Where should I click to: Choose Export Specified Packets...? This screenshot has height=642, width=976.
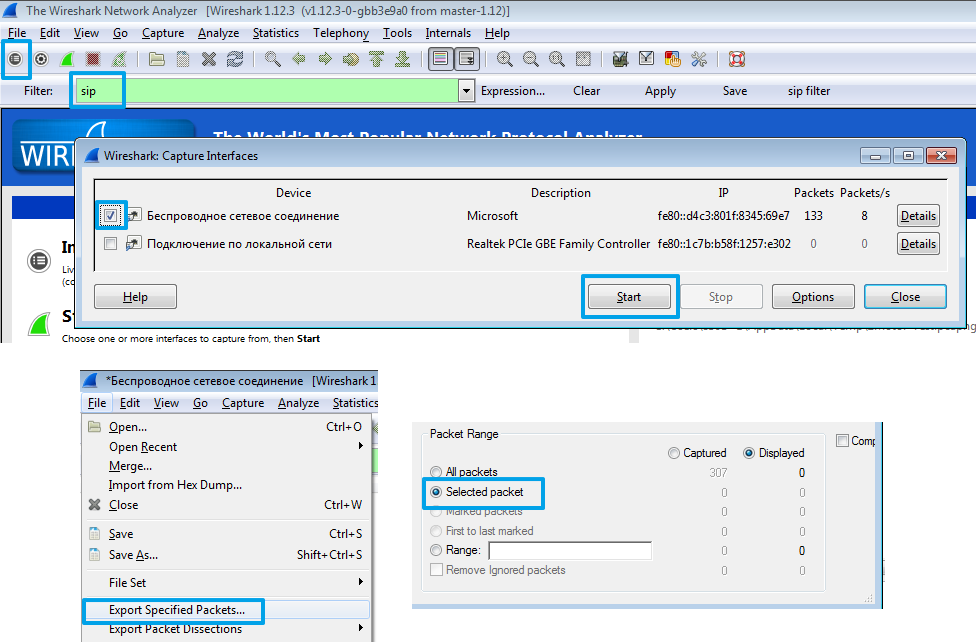pos(227,610)
